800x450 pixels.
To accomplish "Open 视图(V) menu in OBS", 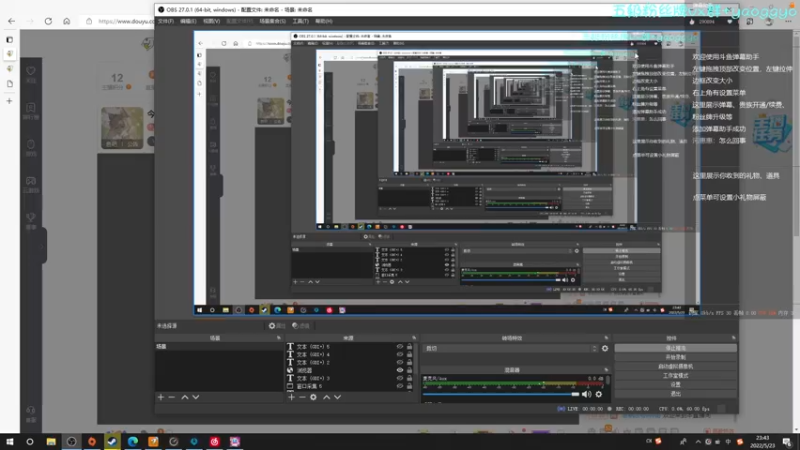I will pyautogui.click(x=211, y=21).
